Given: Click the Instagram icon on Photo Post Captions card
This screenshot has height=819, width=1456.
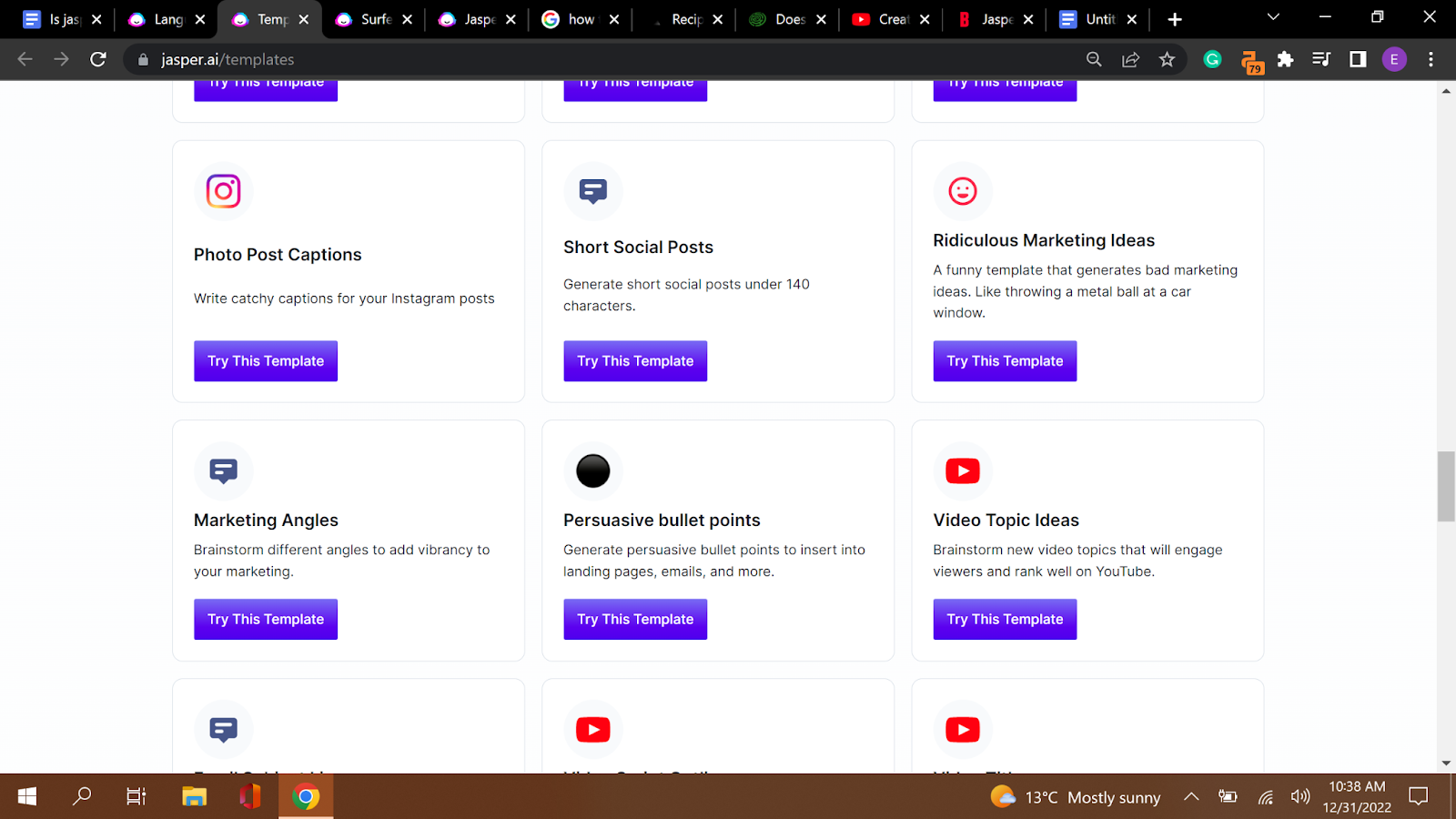Looking at the screenshot, I should point(223,191).
